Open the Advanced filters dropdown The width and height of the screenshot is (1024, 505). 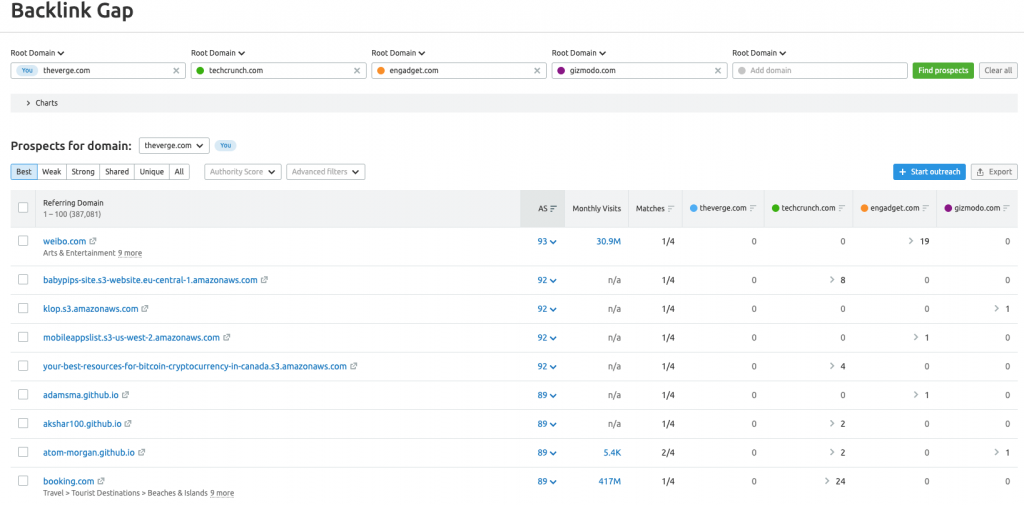click(326, 172)
